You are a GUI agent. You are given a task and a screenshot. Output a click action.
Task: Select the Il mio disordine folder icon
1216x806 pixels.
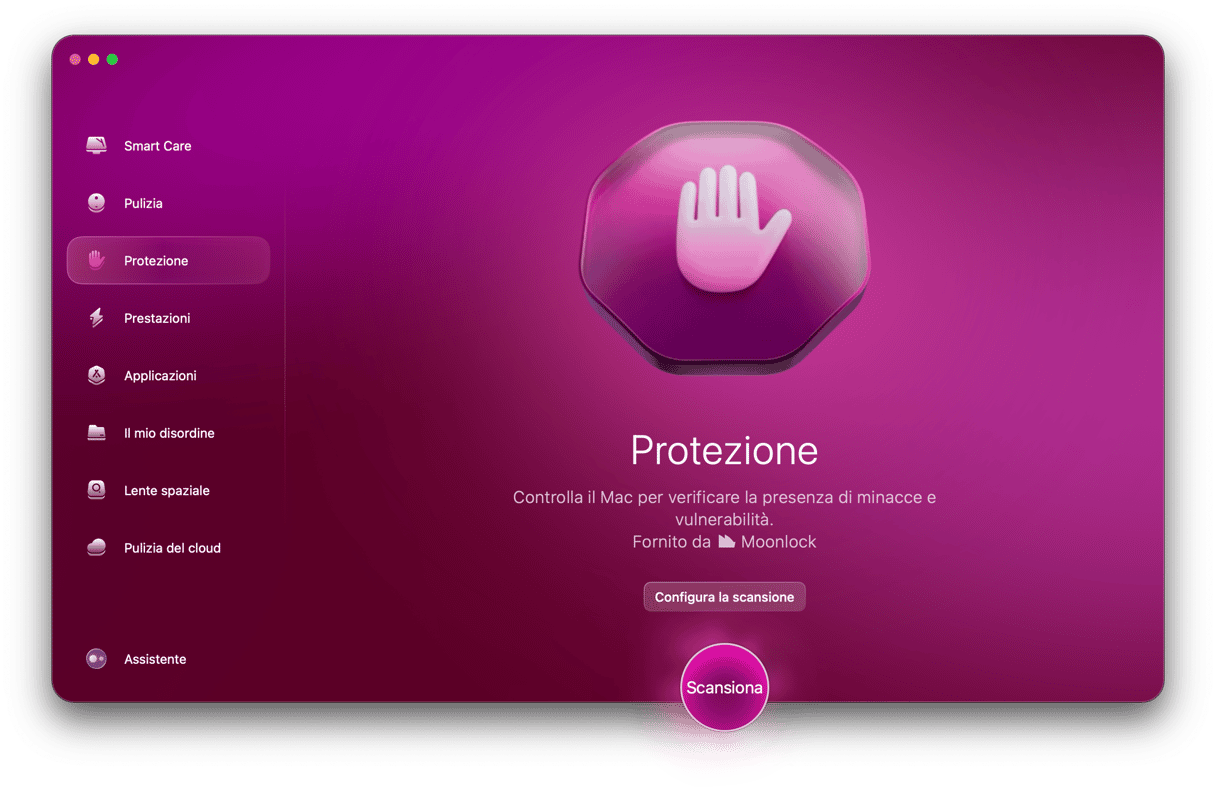96,433
